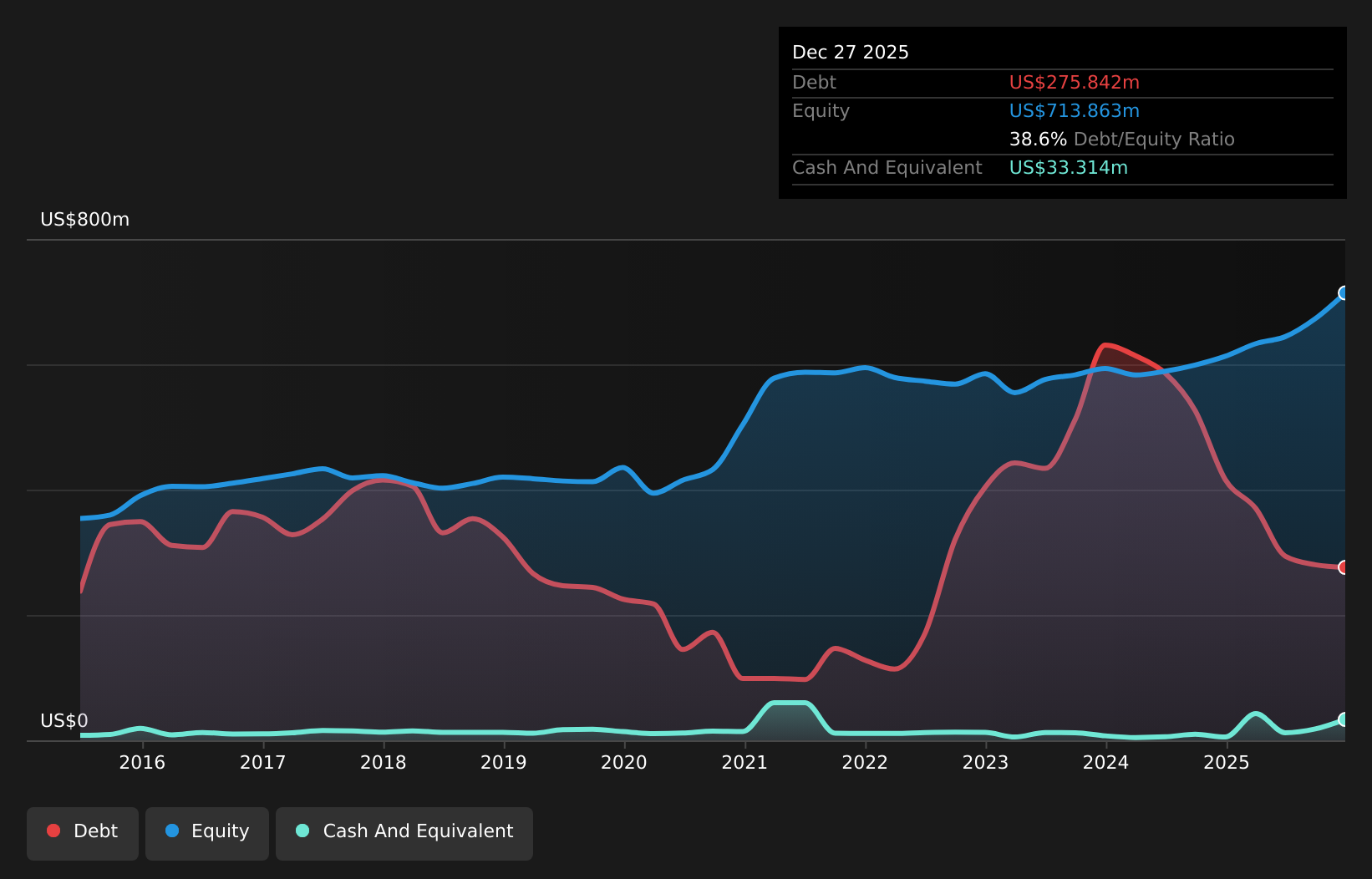
Task: Toggle the Equity legend button
Action: [x=207, y=833]
